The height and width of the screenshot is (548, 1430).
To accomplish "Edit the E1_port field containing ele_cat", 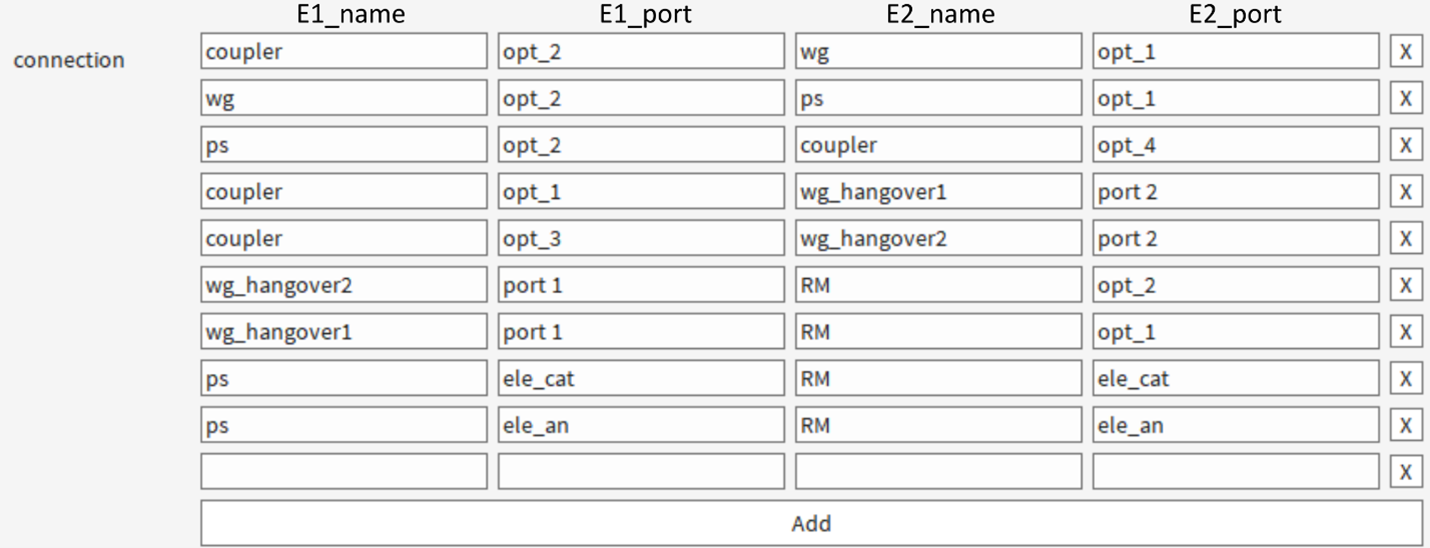I will pyautogui.click(x=641, y=379).
